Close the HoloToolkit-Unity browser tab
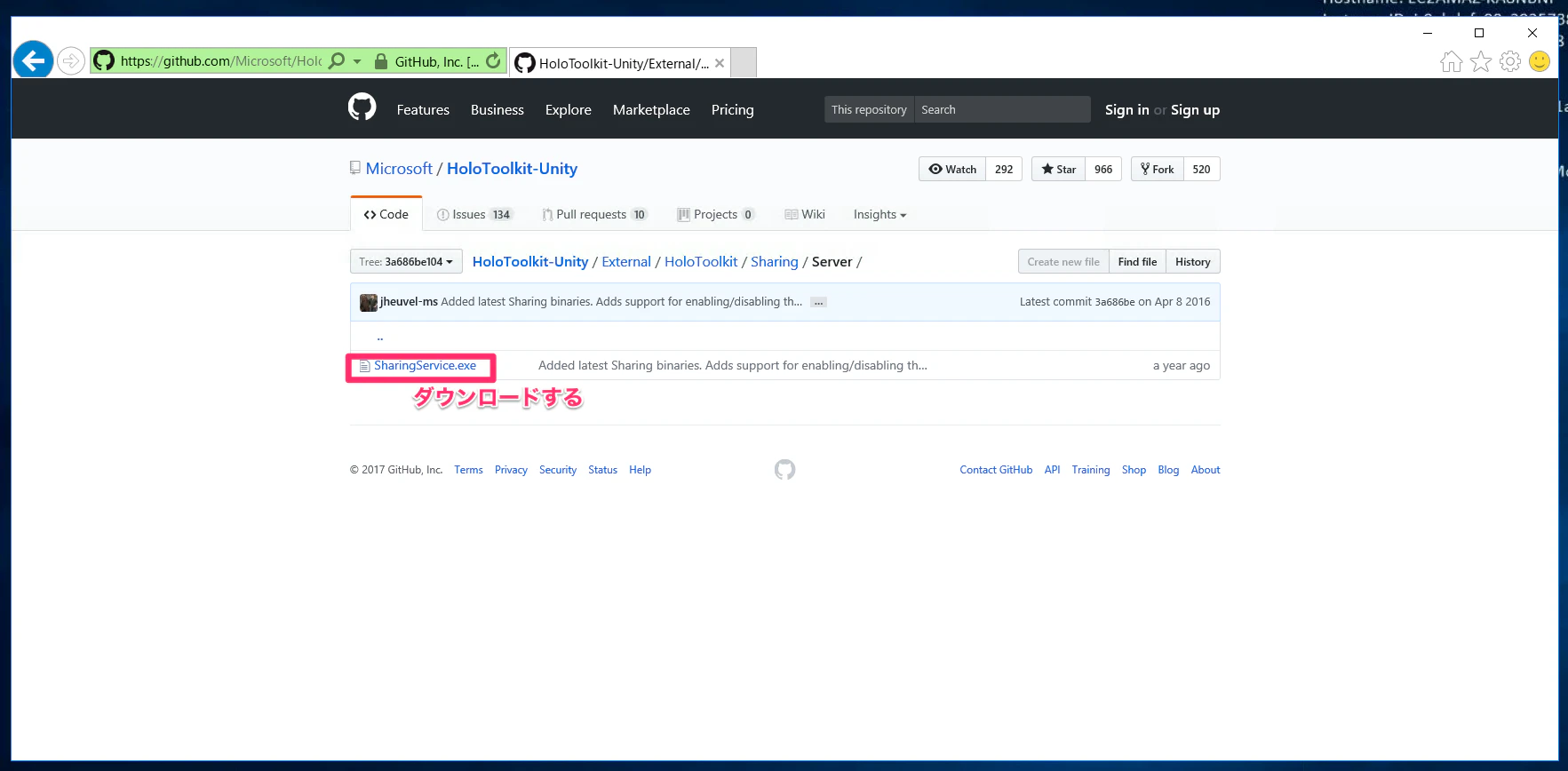 point(720,63)
